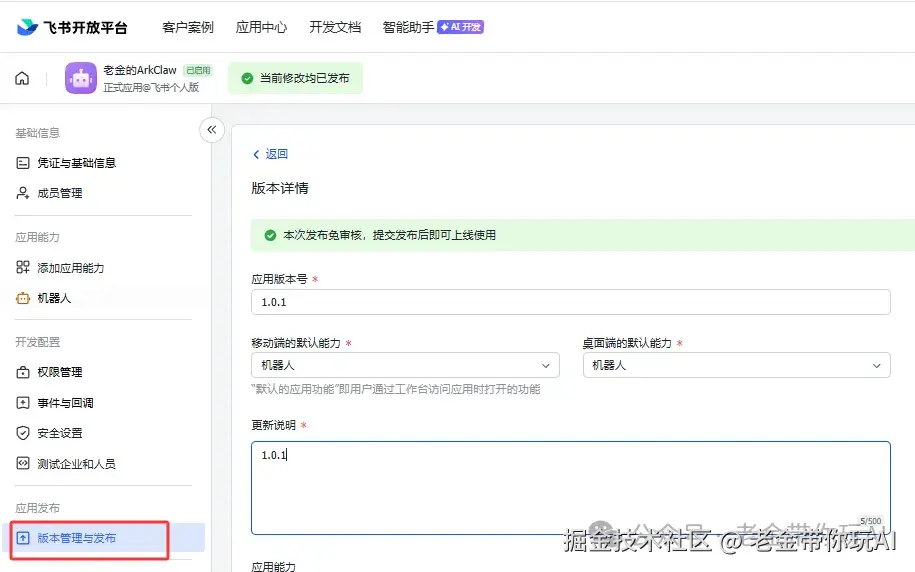Open 安全设置 page

(60, 433)
